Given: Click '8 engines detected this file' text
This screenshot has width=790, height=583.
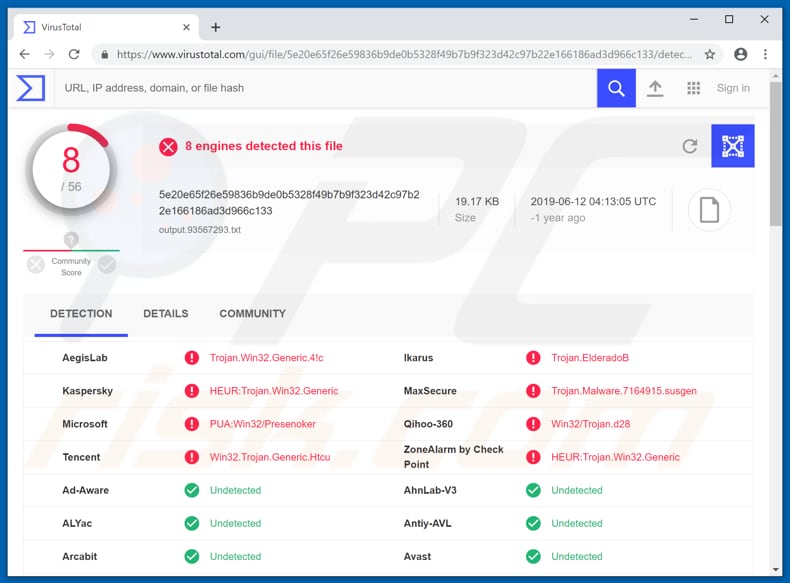Looking at the screenshot, I should point(264,146).
